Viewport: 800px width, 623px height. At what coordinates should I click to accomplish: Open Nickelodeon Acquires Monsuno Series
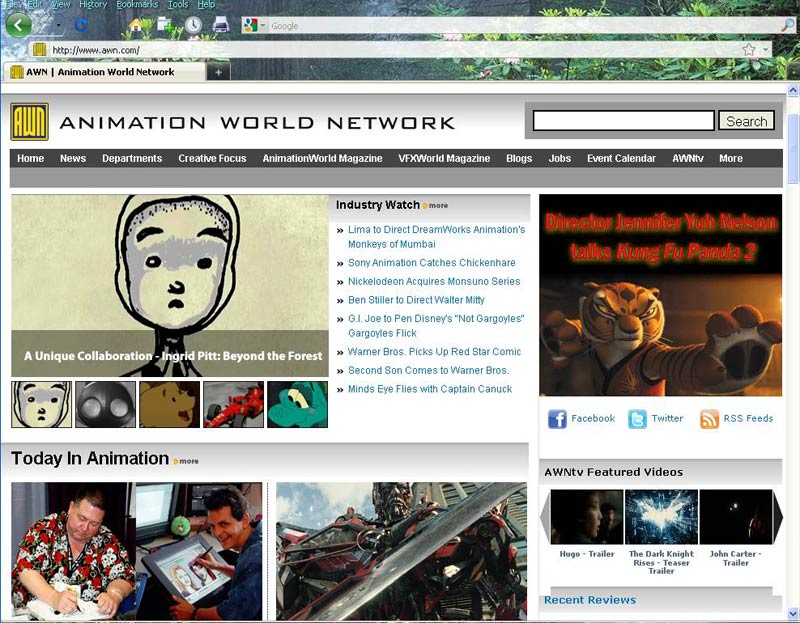(434, 282)
